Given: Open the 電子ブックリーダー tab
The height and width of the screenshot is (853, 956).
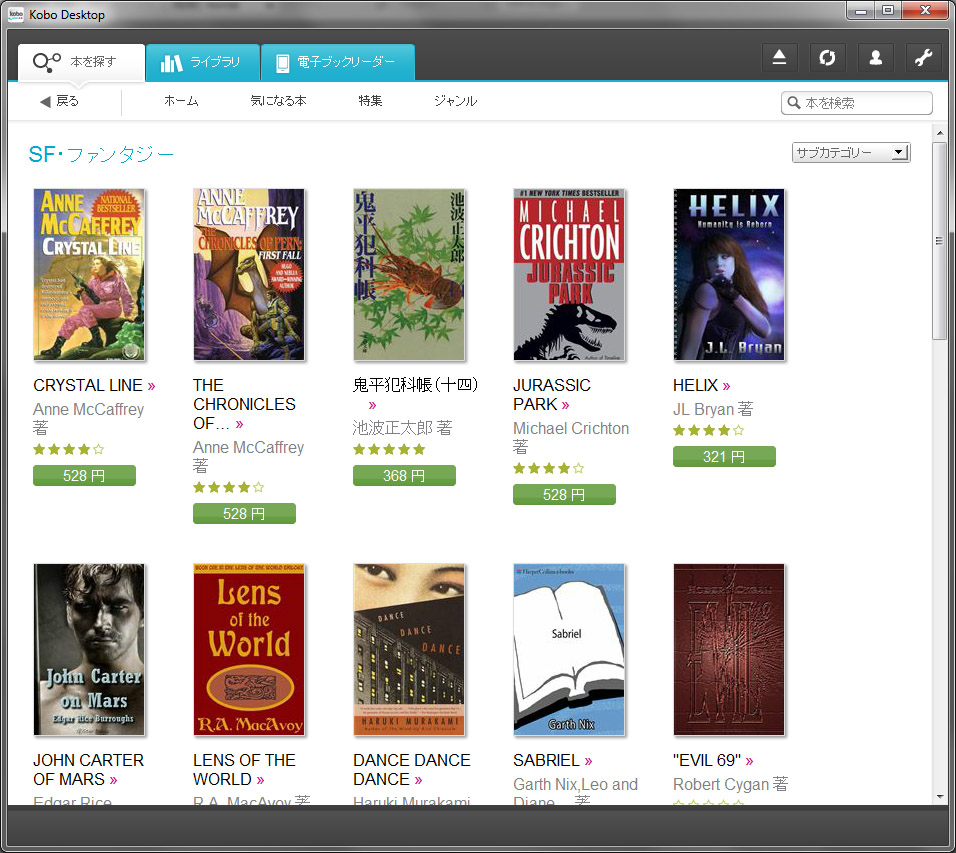Looking at the screenshot, I should pos(338,62).
